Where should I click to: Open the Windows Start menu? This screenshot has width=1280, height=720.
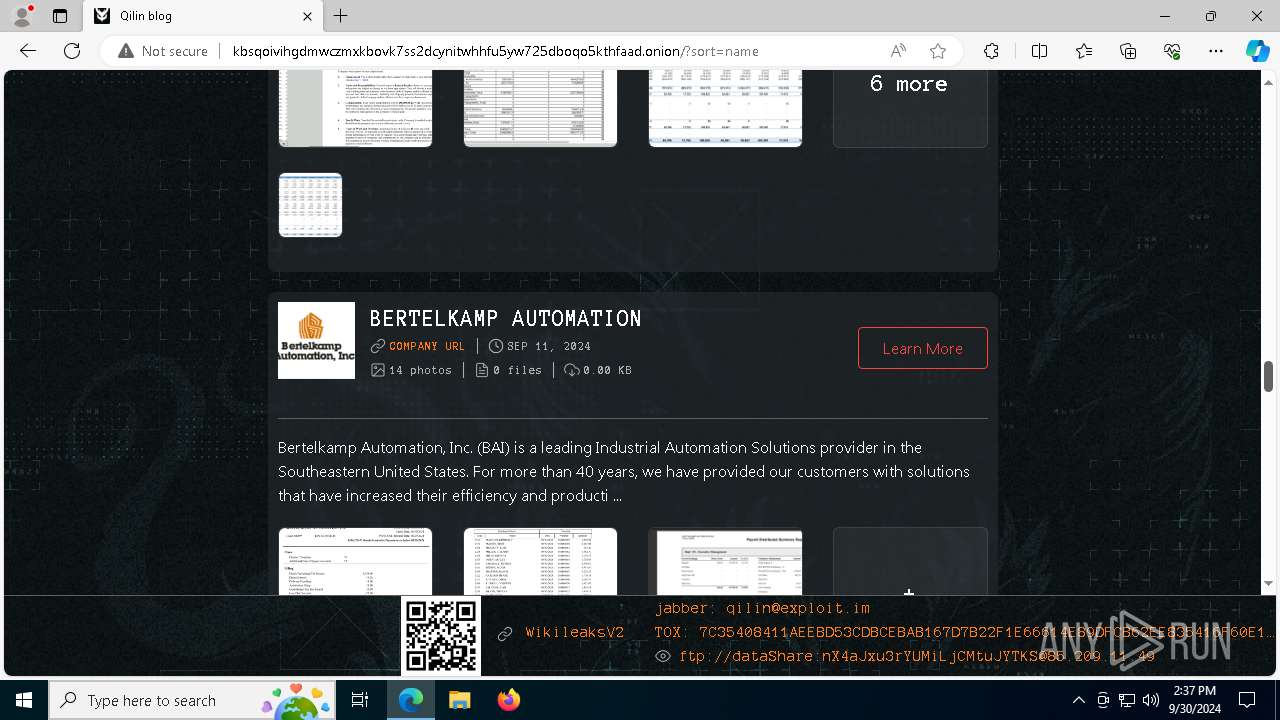24,700
